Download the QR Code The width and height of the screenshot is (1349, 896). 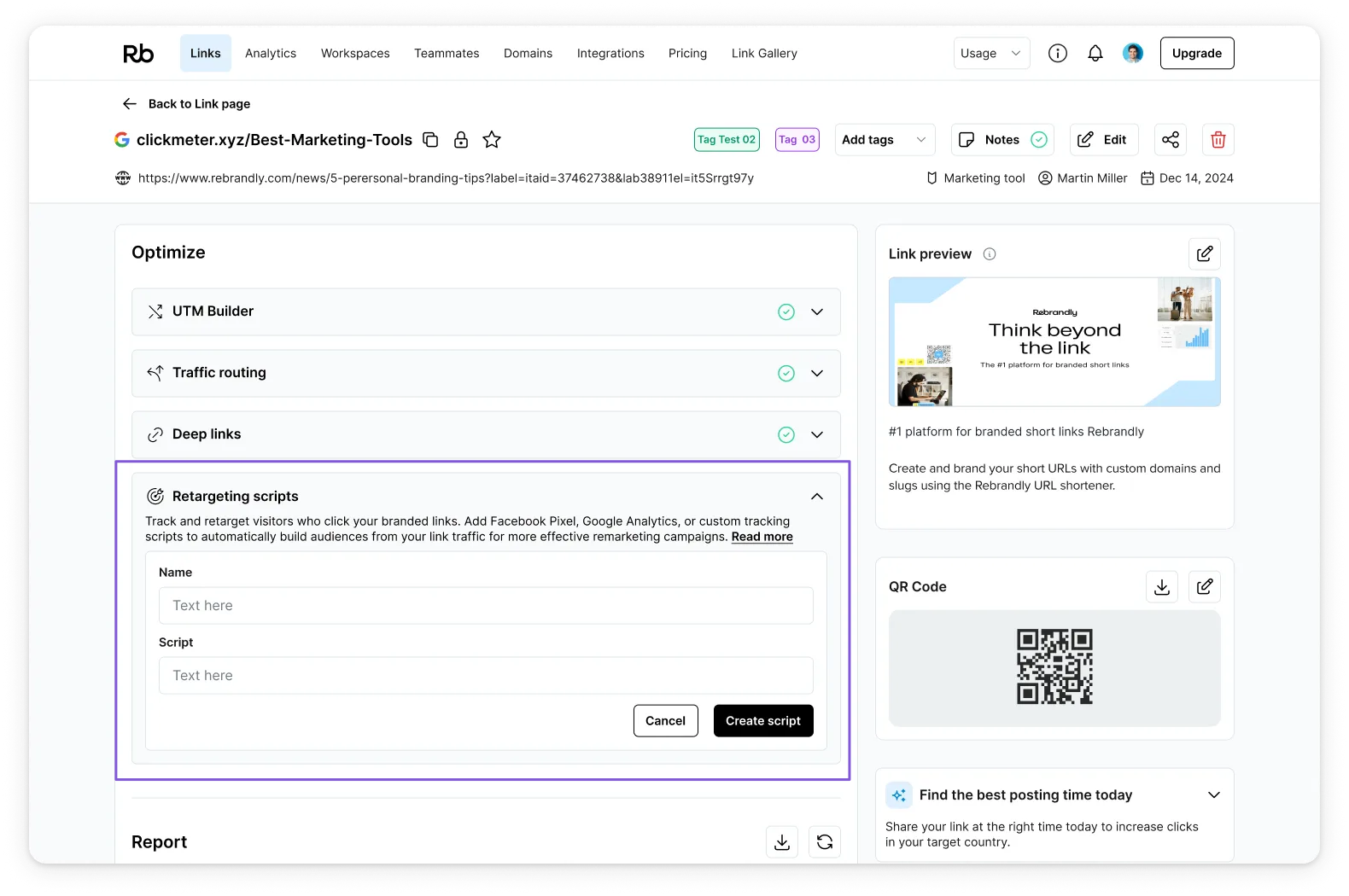click(x=1162, y=587)
